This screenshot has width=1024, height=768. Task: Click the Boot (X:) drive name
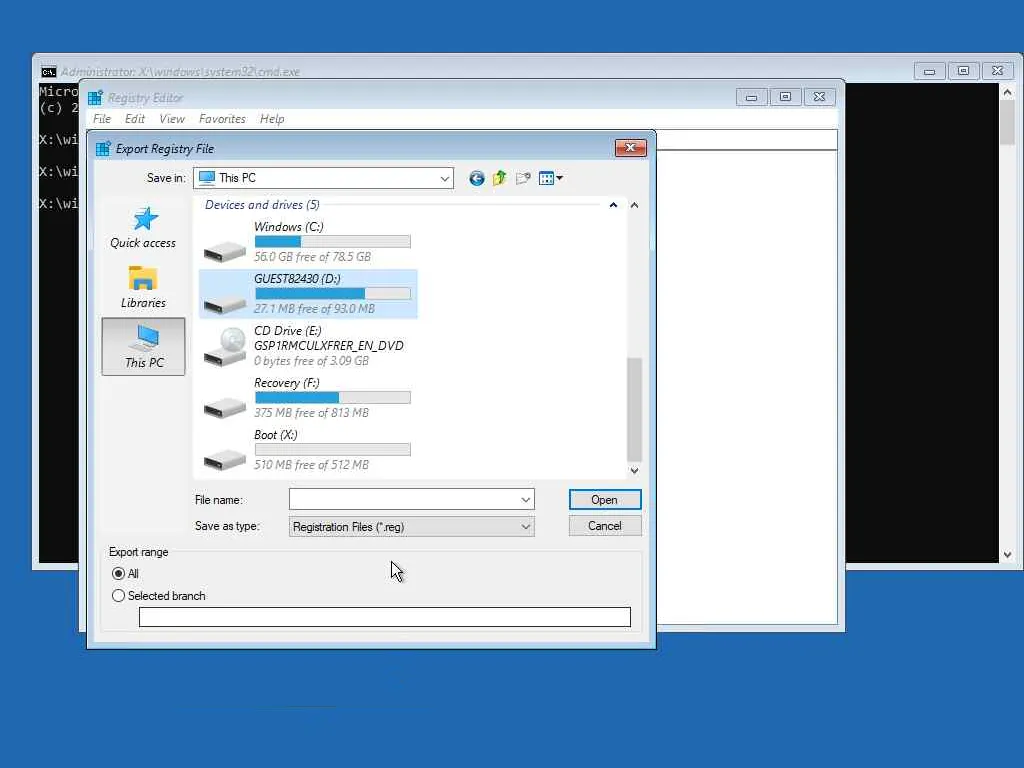[x=276, y=435]
